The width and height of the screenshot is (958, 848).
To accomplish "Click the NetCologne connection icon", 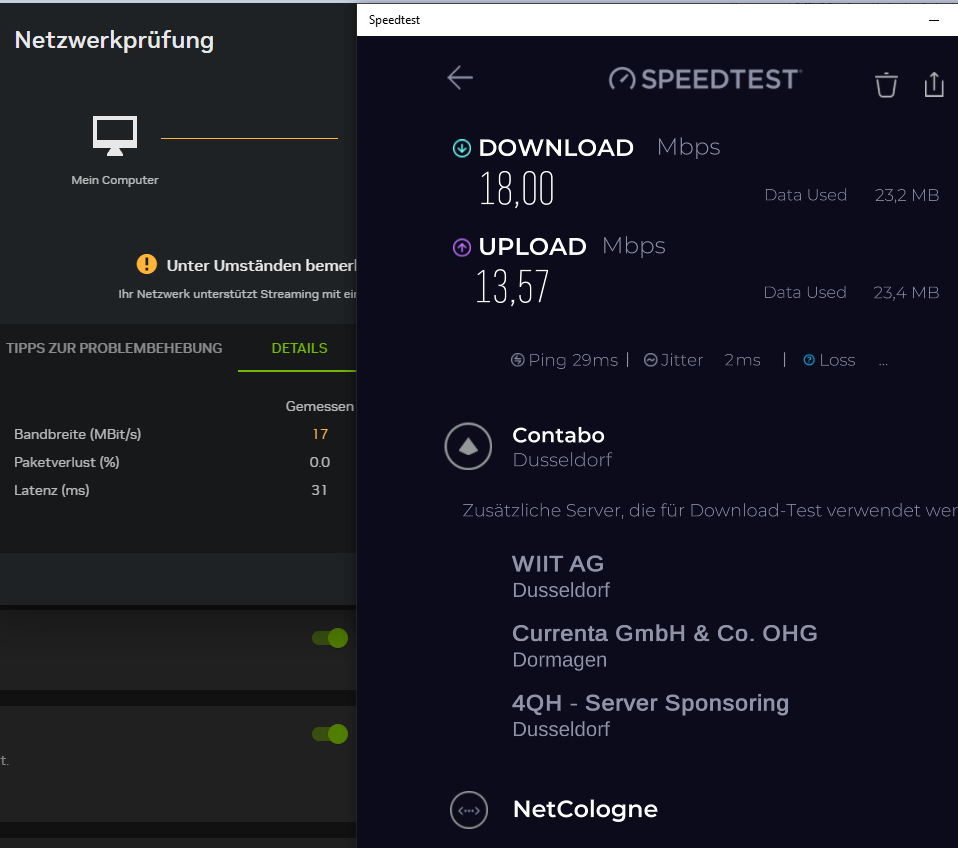I will 469,810.
